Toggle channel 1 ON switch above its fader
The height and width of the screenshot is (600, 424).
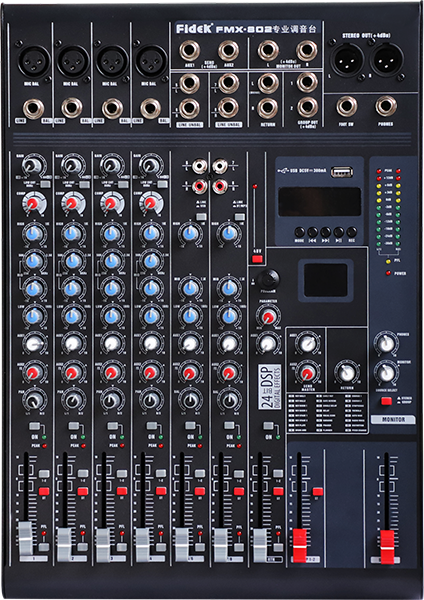(35, 426)
